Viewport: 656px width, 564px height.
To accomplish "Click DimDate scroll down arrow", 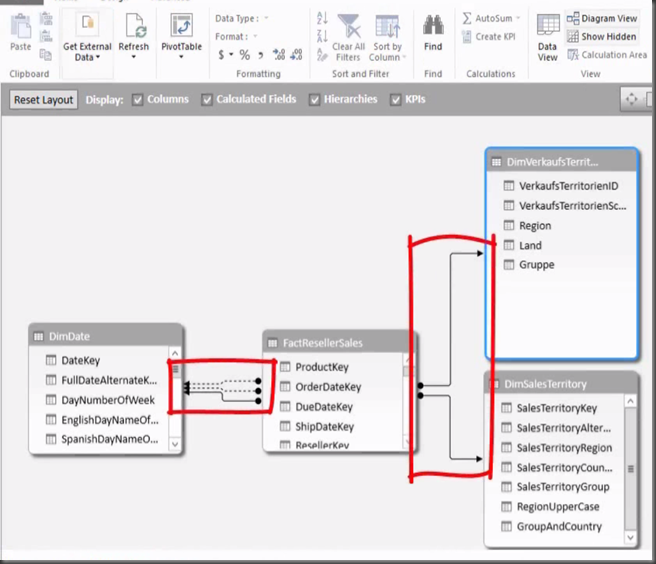I will 175,444.
